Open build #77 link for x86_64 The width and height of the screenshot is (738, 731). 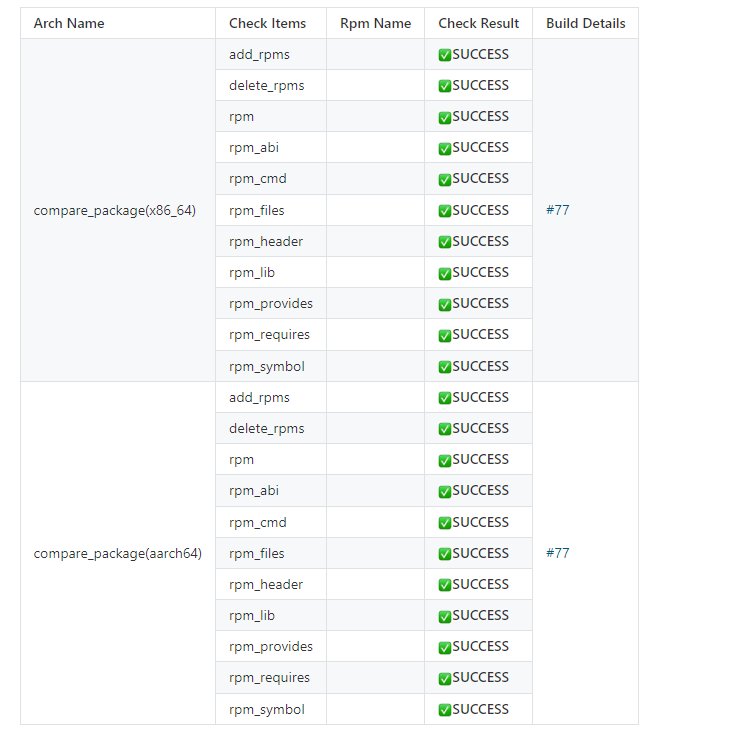pyautogui.click(x=557, y=210)
